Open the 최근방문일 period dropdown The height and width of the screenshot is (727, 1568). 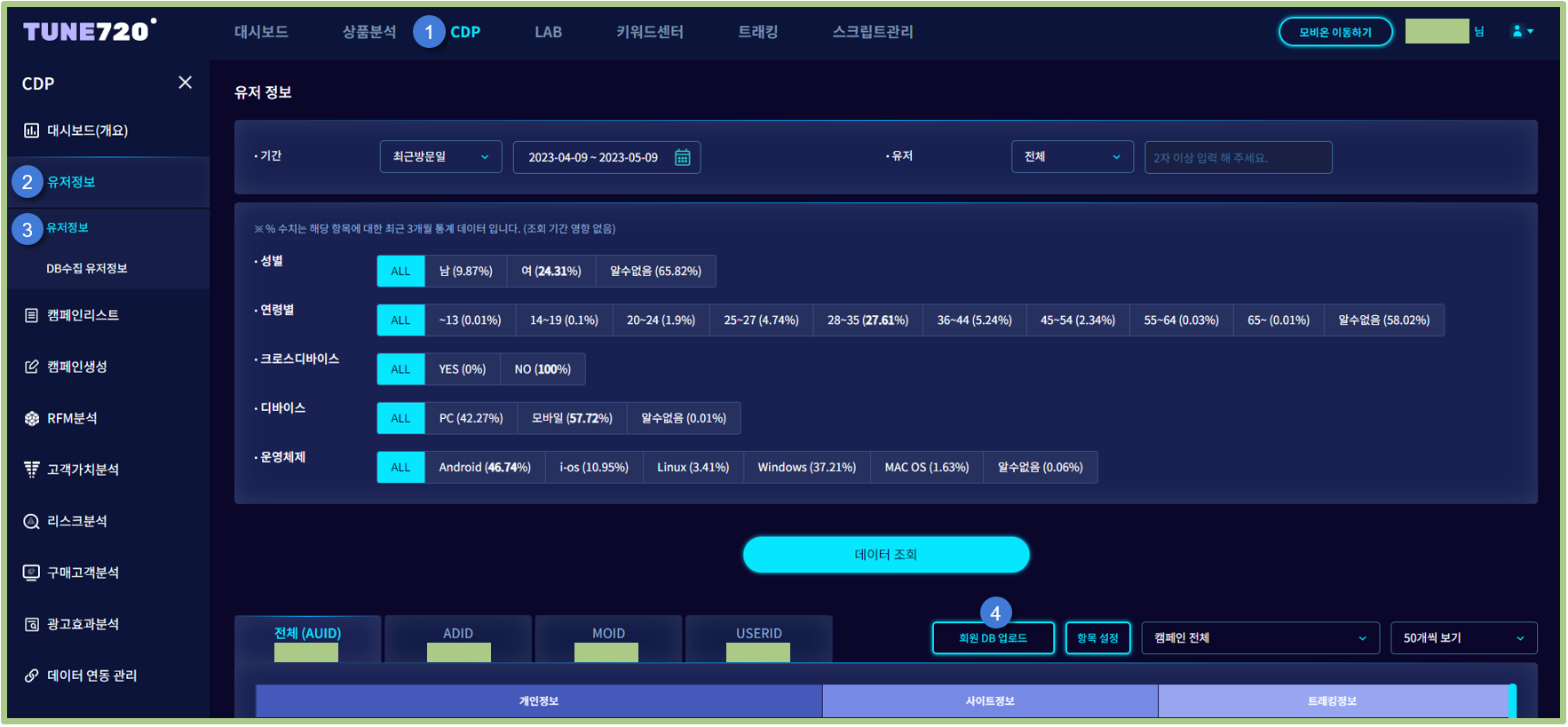pos(440,157)
